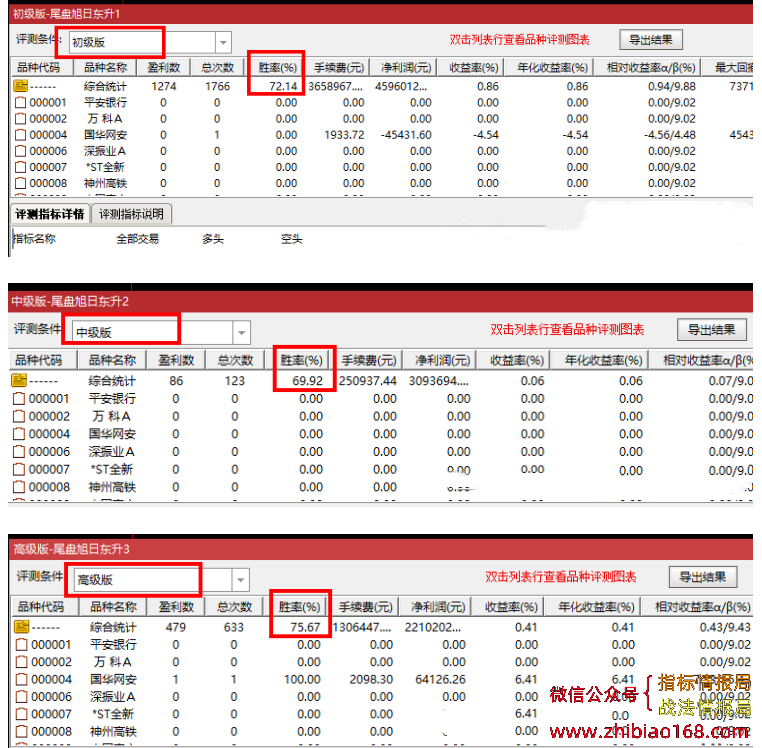Click 全部交易 column label in details panel
The width and height of the screenshot is (762, 748).
[138, 239]
